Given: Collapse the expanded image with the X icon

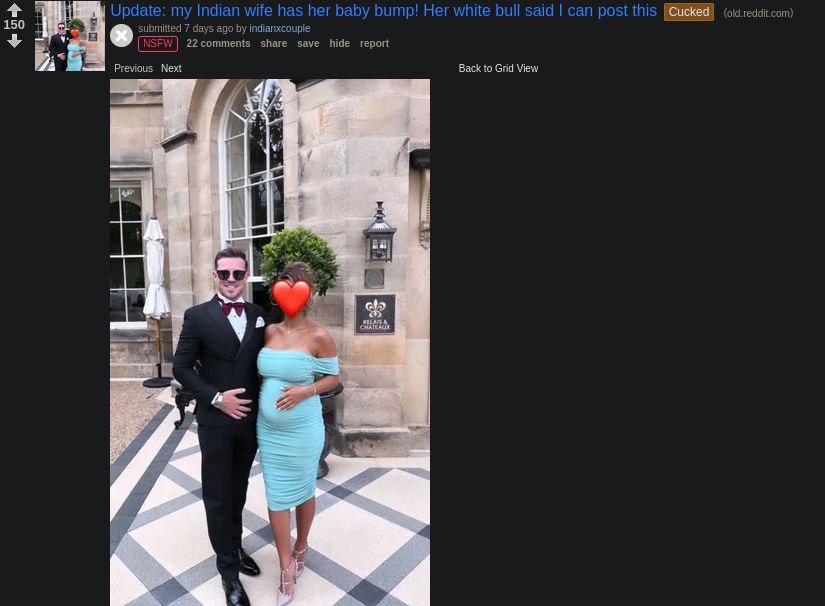Looking at the screenshot, I should pos(122,36).
